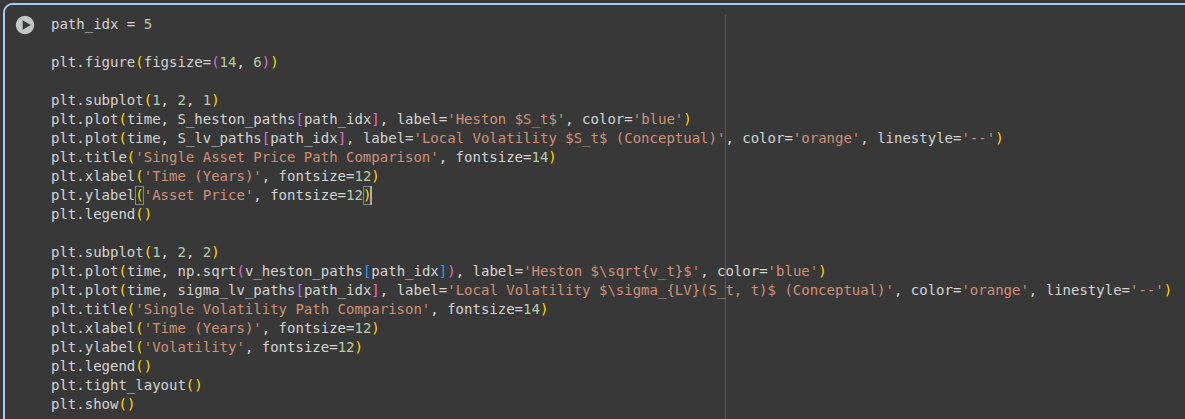
Task: Click sigma_lv_paths variable name
Action: pos(237,290)
